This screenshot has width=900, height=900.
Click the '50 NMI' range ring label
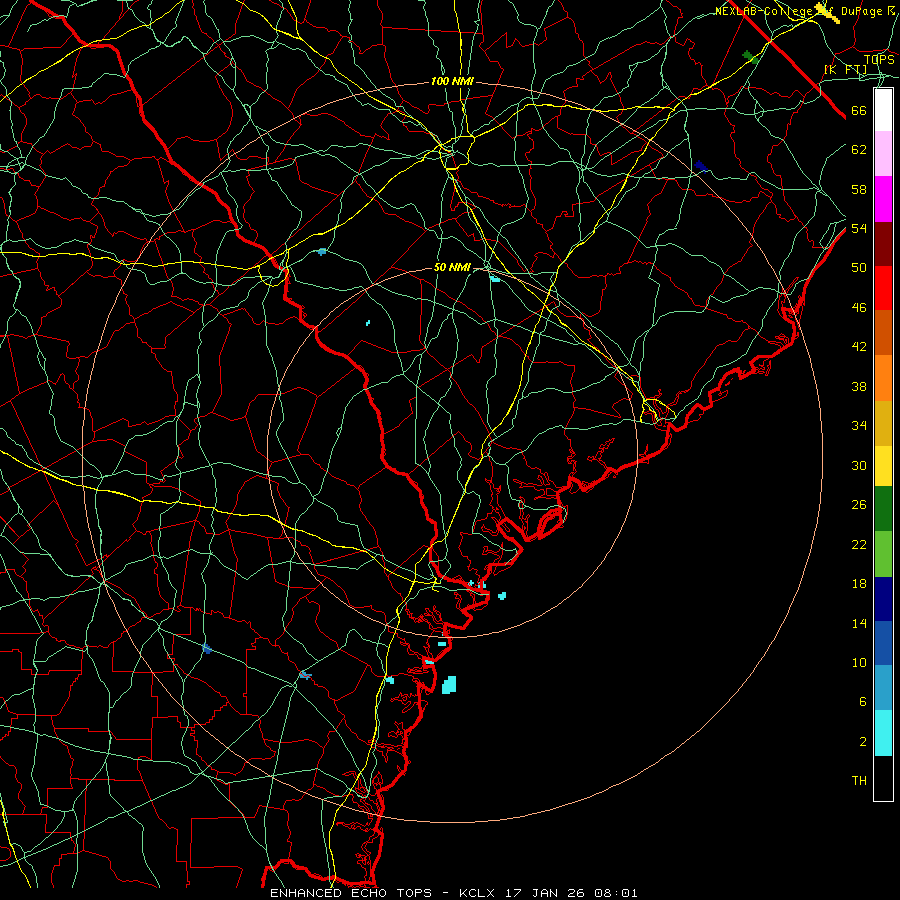452,267
